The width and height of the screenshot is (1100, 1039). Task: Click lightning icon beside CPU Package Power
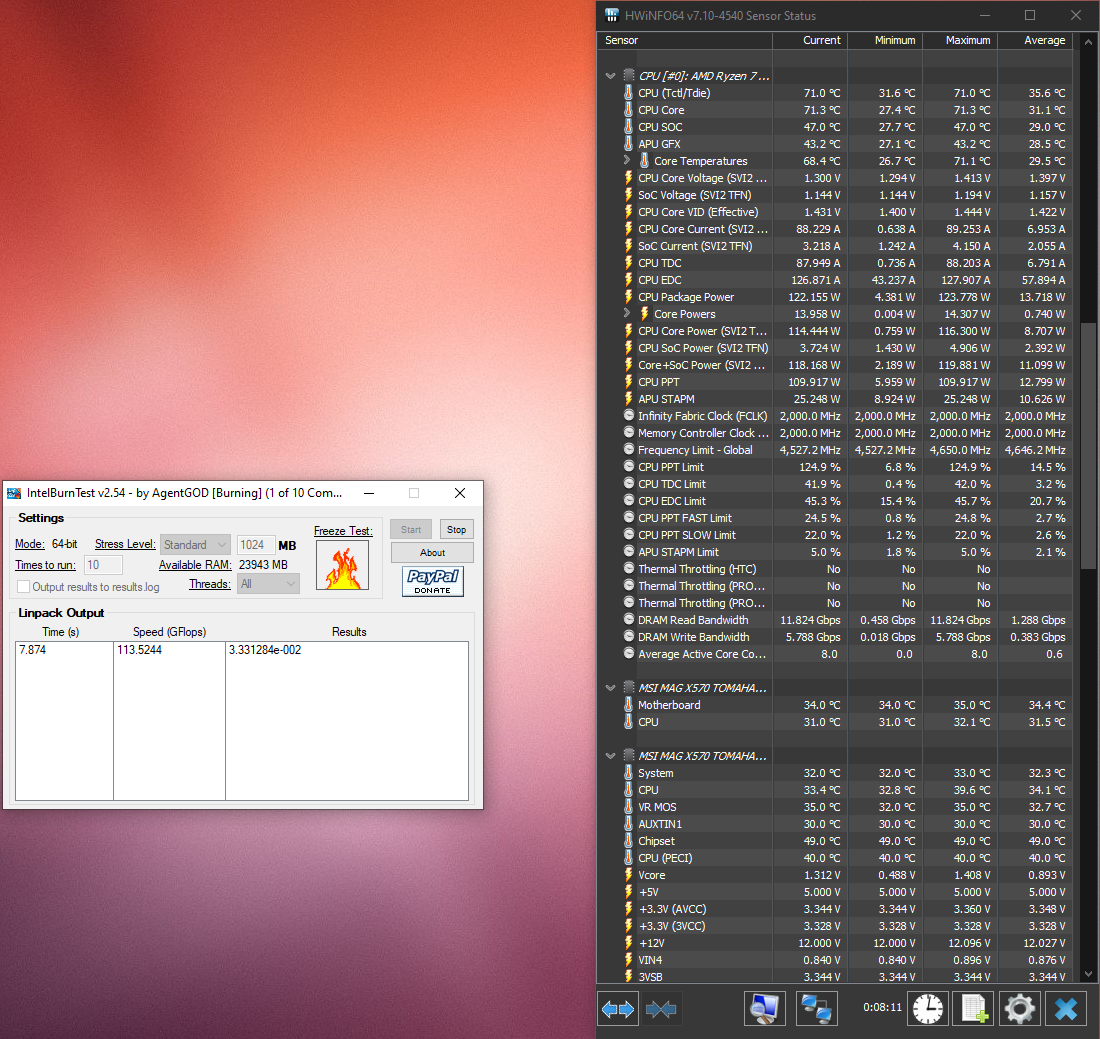point(629,297)
